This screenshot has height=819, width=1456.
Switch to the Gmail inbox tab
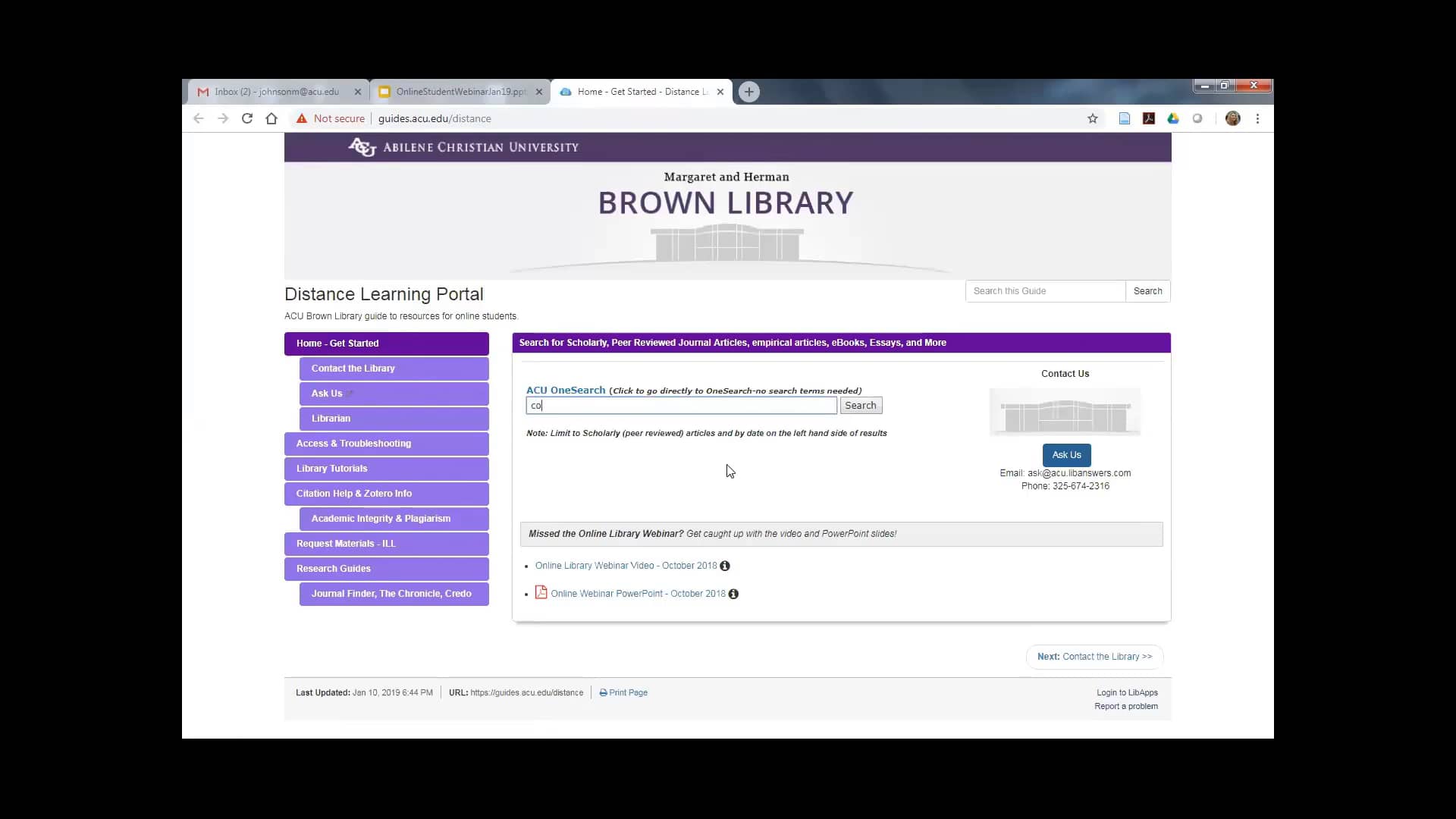click(273, 91)
